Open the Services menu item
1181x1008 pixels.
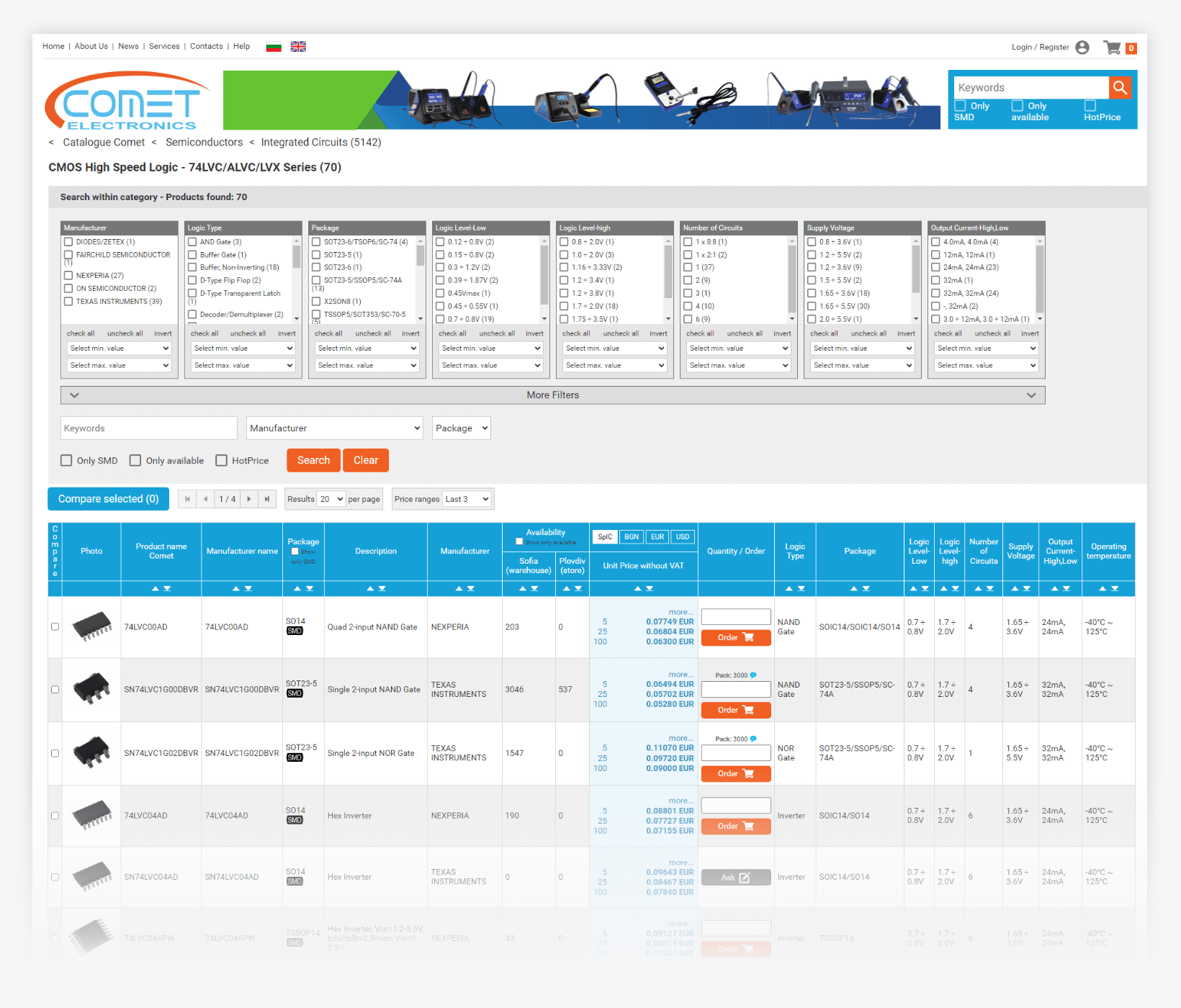point(164,47)
